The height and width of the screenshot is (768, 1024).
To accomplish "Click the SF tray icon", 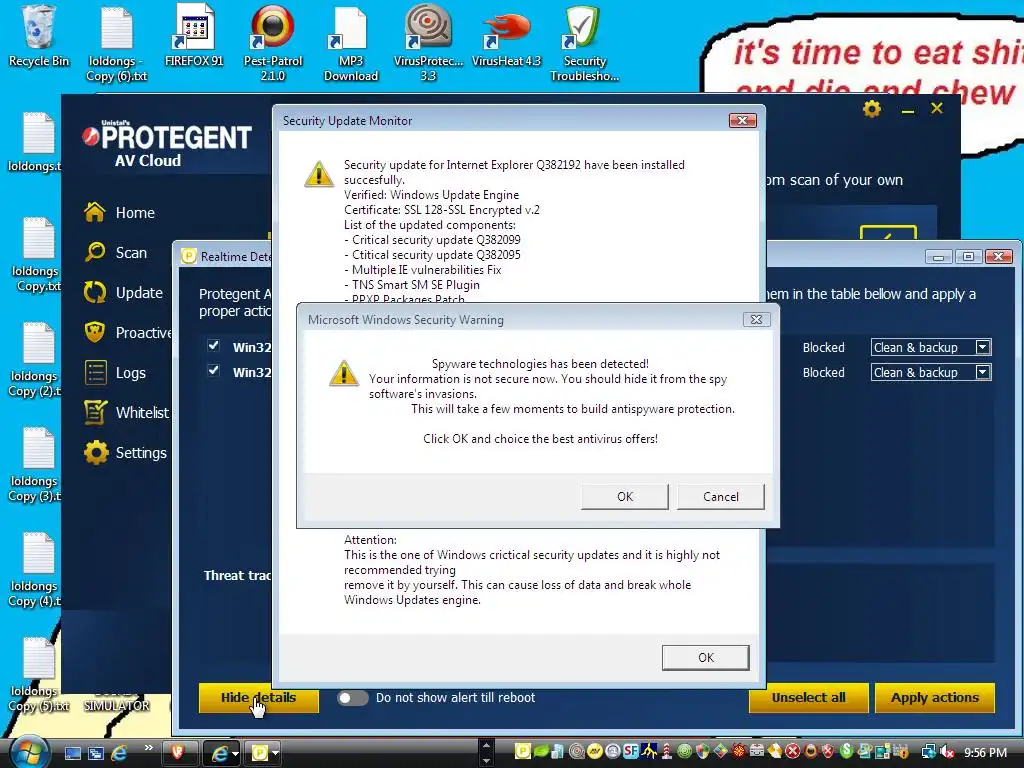I will pyautogui.click(x=630, y=752).
